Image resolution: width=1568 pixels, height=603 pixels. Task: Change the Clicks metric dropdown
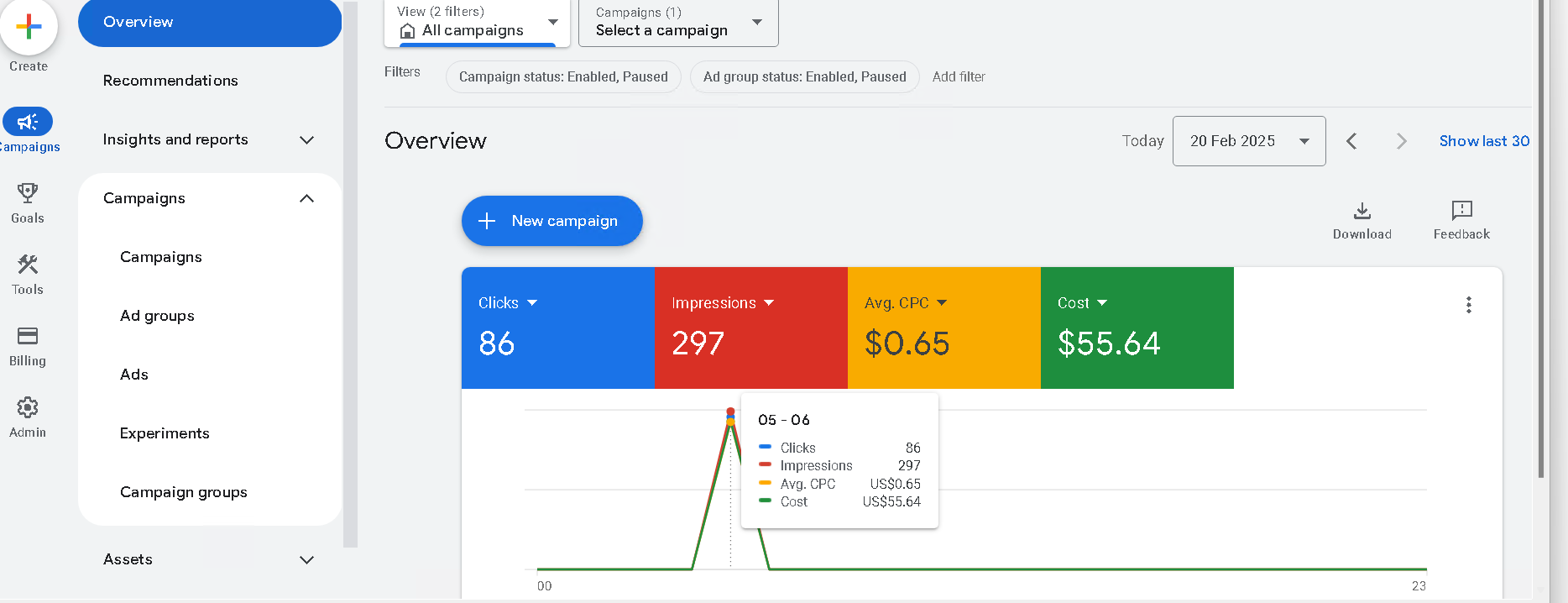point(508,302)
